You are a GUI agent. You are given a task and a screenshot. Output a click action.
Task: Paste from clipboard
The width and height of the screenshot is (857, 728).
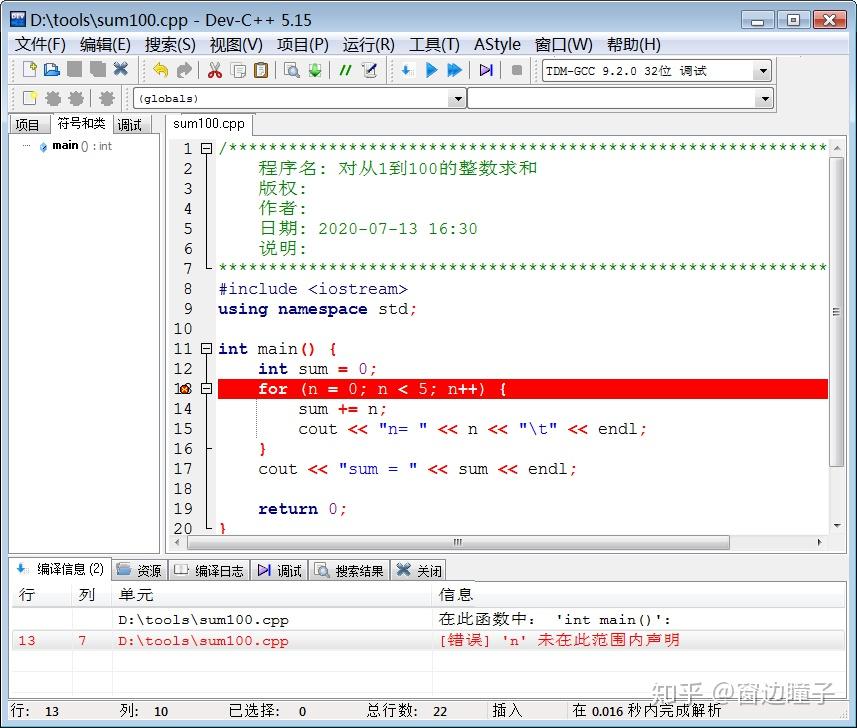point(261,70)
